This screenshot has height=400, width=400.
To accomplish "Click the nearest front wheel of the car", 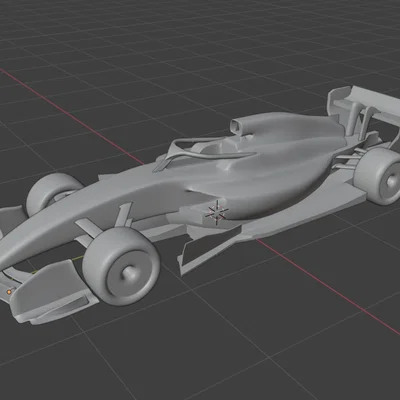I will click(x=121, y=266).
